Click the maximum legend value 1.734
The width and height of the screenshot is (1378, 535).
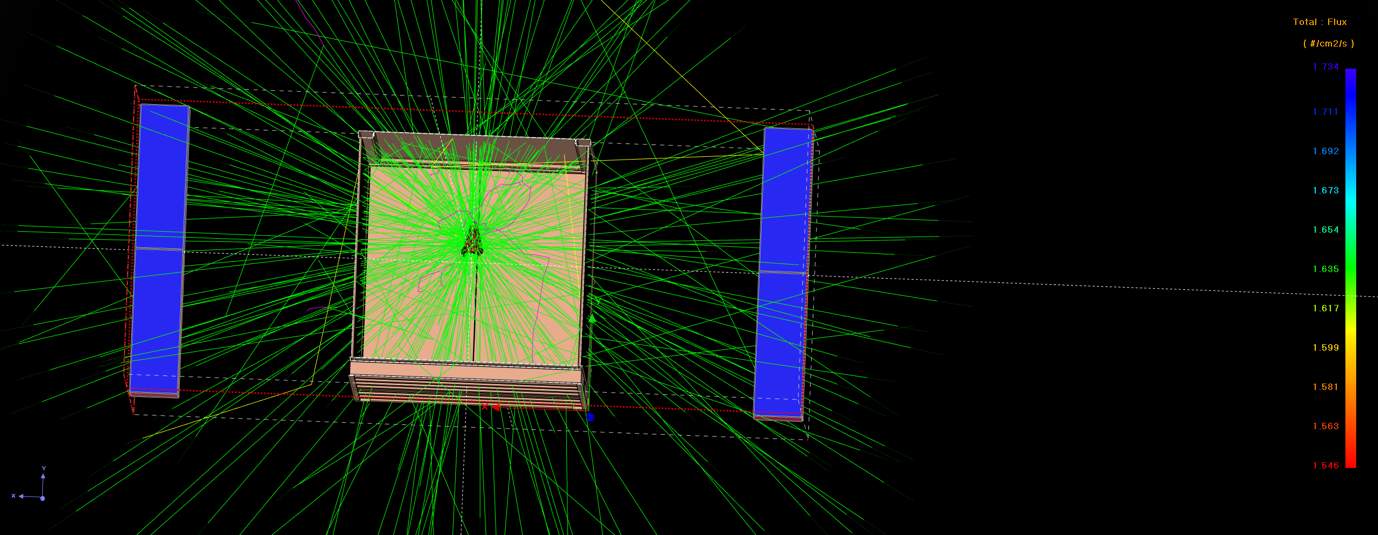point(1325,67)
